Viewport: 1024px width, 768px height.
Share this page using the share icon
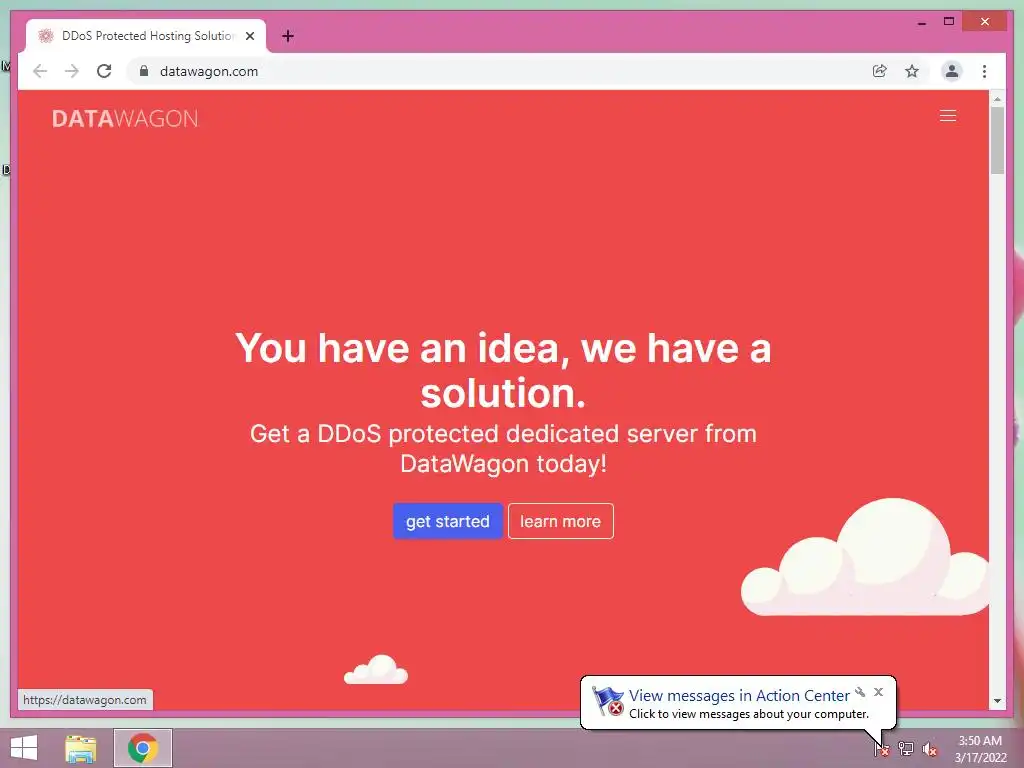880,71
